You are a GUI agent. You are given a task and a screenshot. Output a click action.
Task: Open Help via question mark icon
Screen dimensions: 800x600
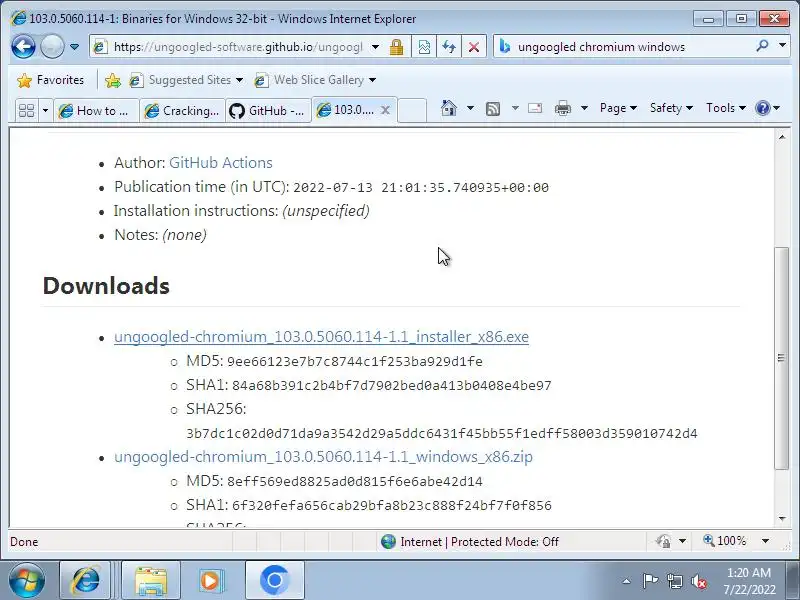point(763,108)
